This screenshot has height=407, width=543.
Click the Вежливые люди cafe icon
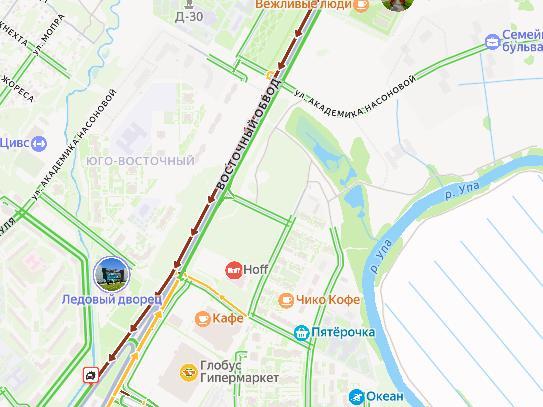(361, 5)
